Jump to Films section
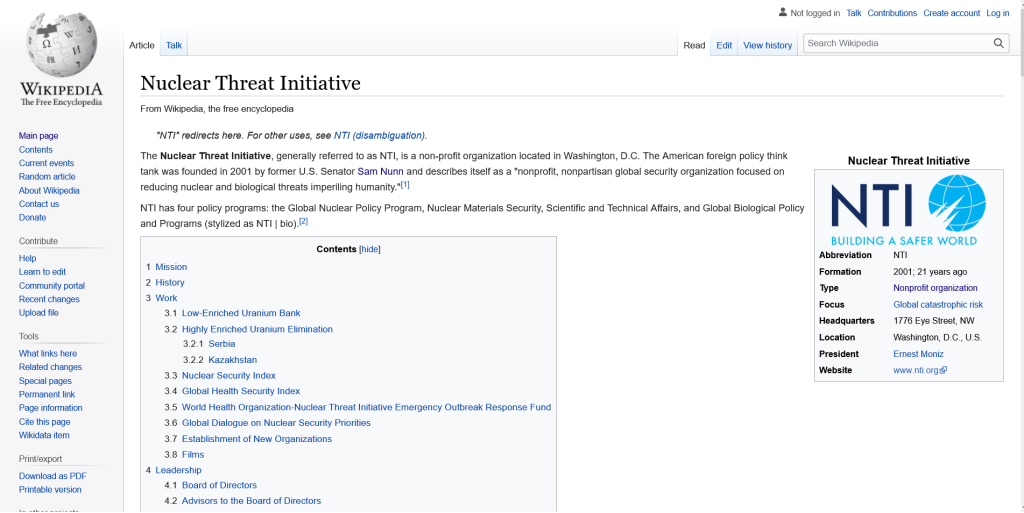1024x513 pixels. pos(193,455)
